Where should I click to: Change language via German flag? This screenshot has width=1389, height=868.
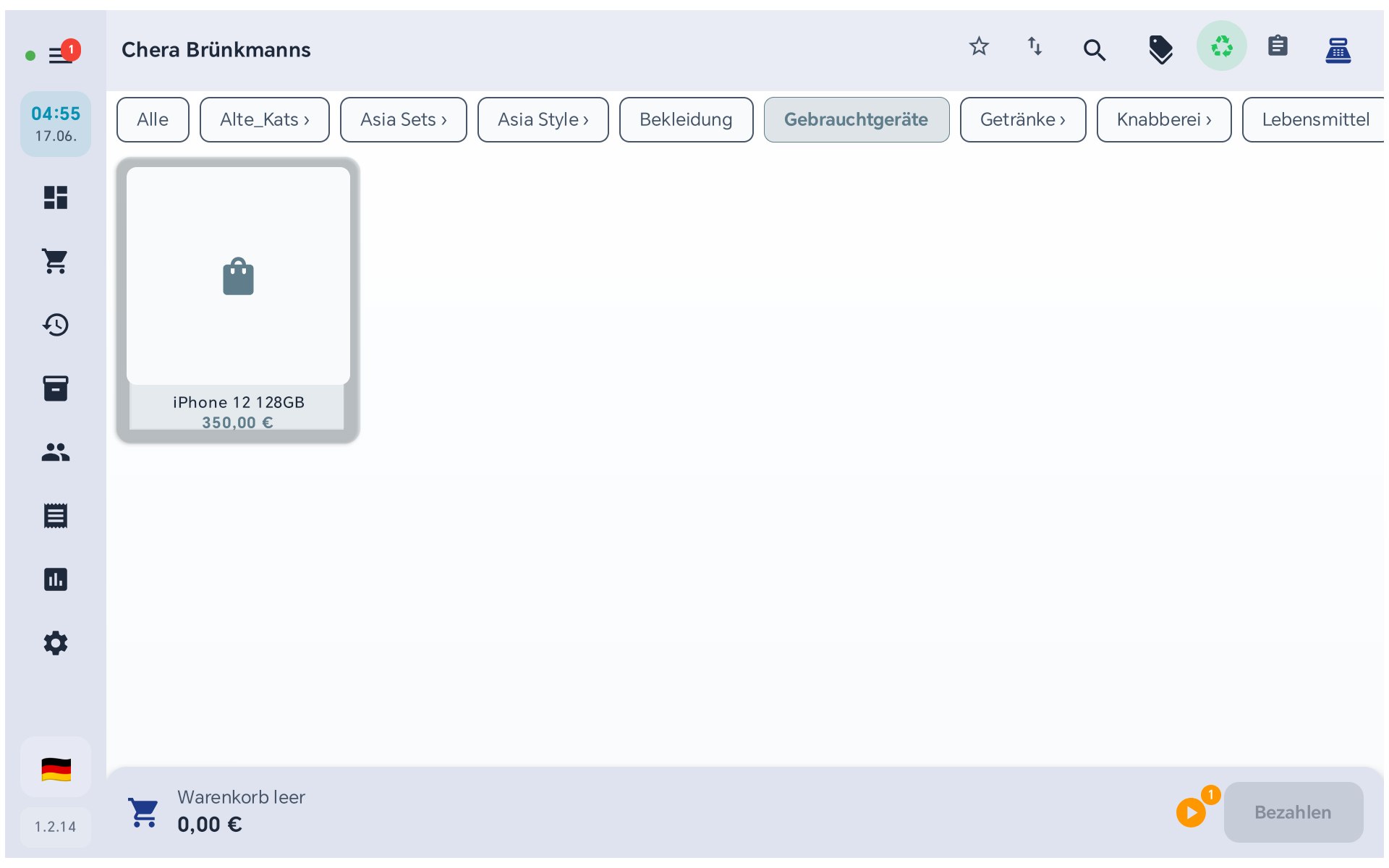click(x=56, y=769)
